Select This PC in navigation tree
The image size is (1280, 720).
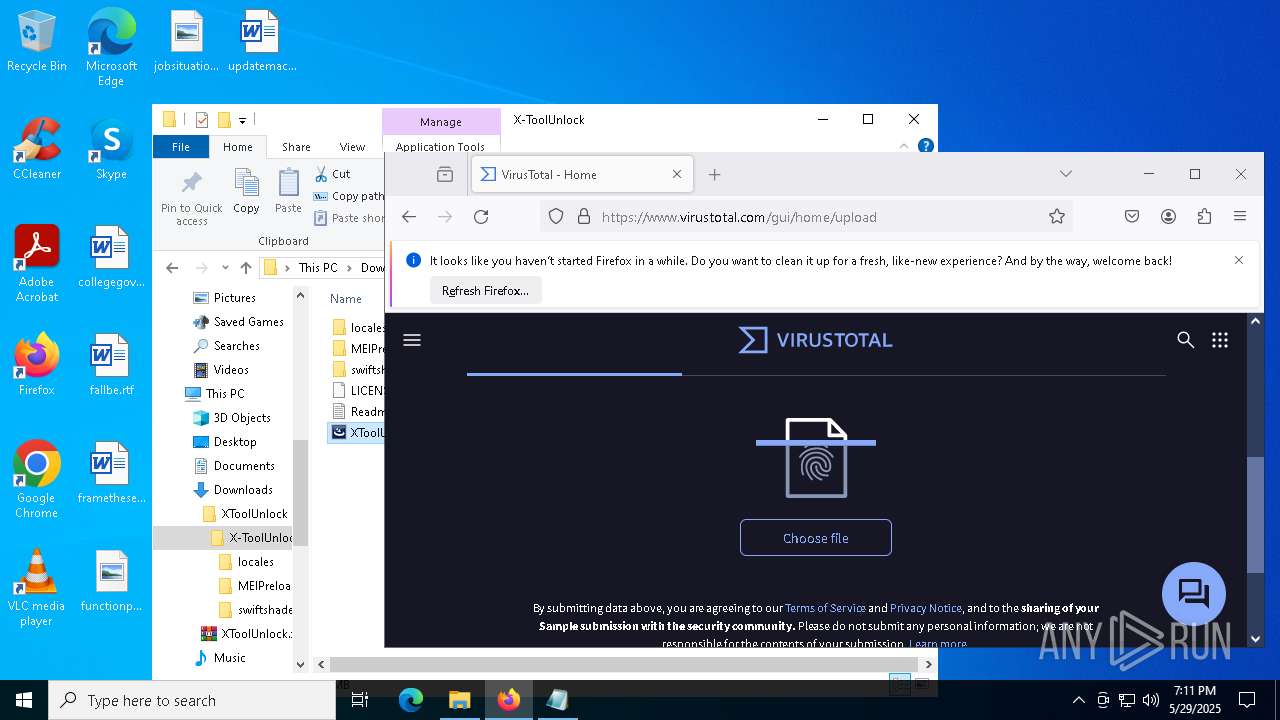tap(225, 394)
